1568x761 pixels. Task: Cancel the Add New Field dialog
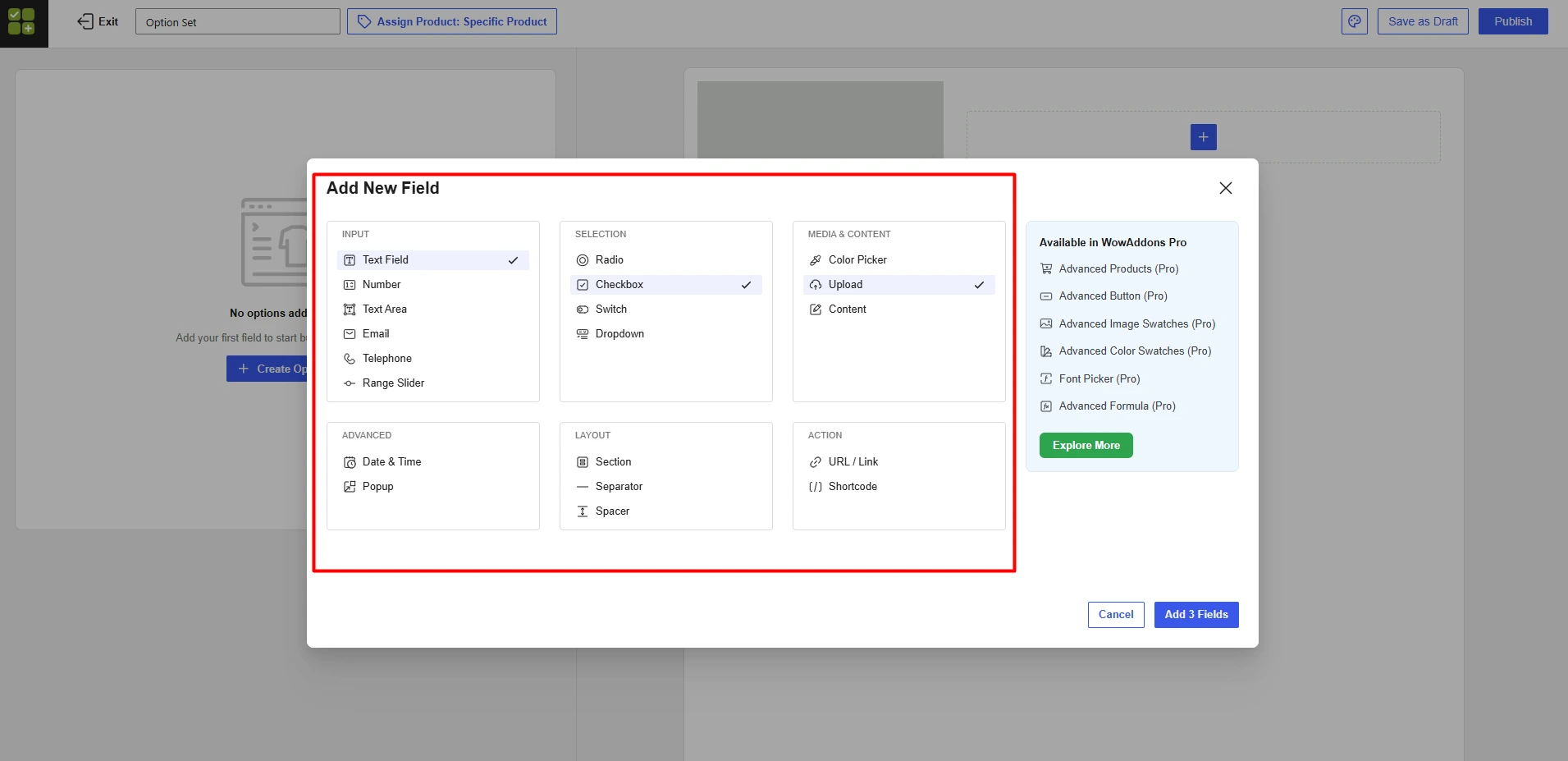[1116, 615]
